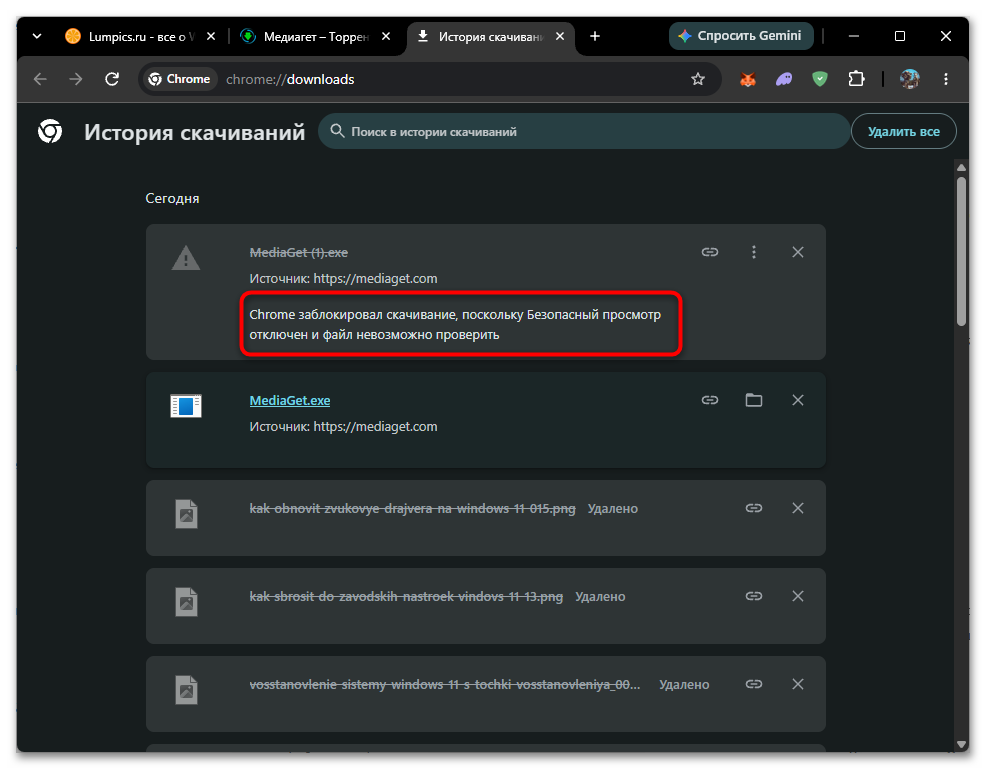The width and height of the screenshot is (986, 769).
Task: Click the downloads page scrollbar thumb
Action: (x=961, y=252)
